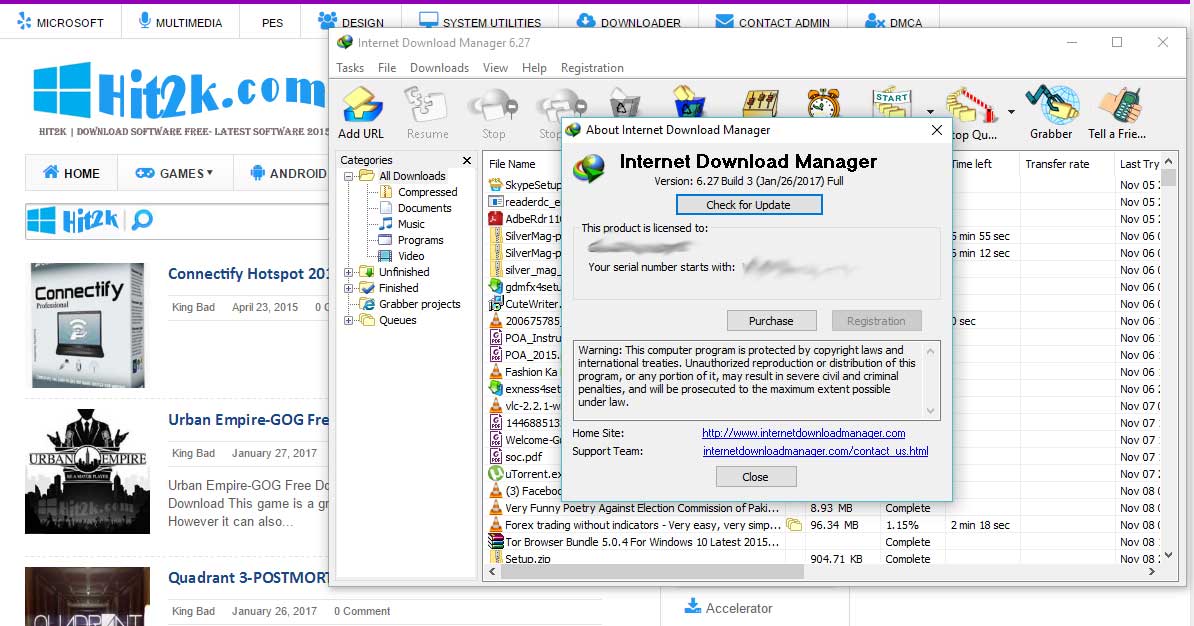1194x626 pixels.
Task: Close the Categories panel with its X
Action: click(x=467, y=160)
